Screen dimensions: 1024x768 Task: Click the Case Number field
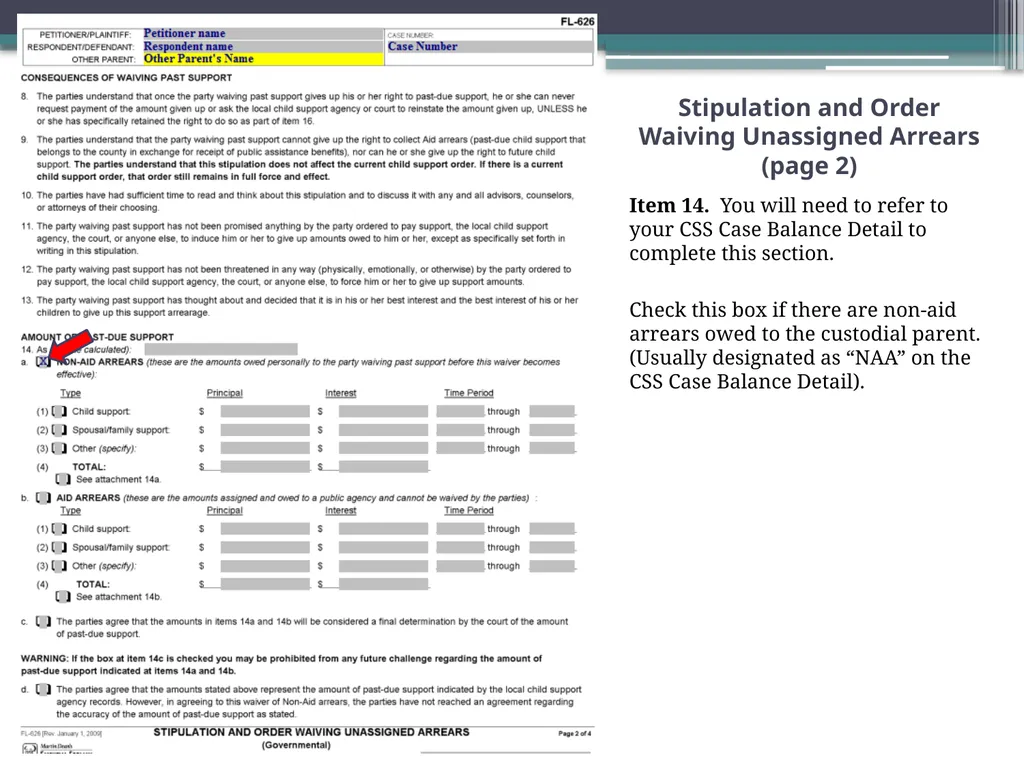click(x=488, y=46)
